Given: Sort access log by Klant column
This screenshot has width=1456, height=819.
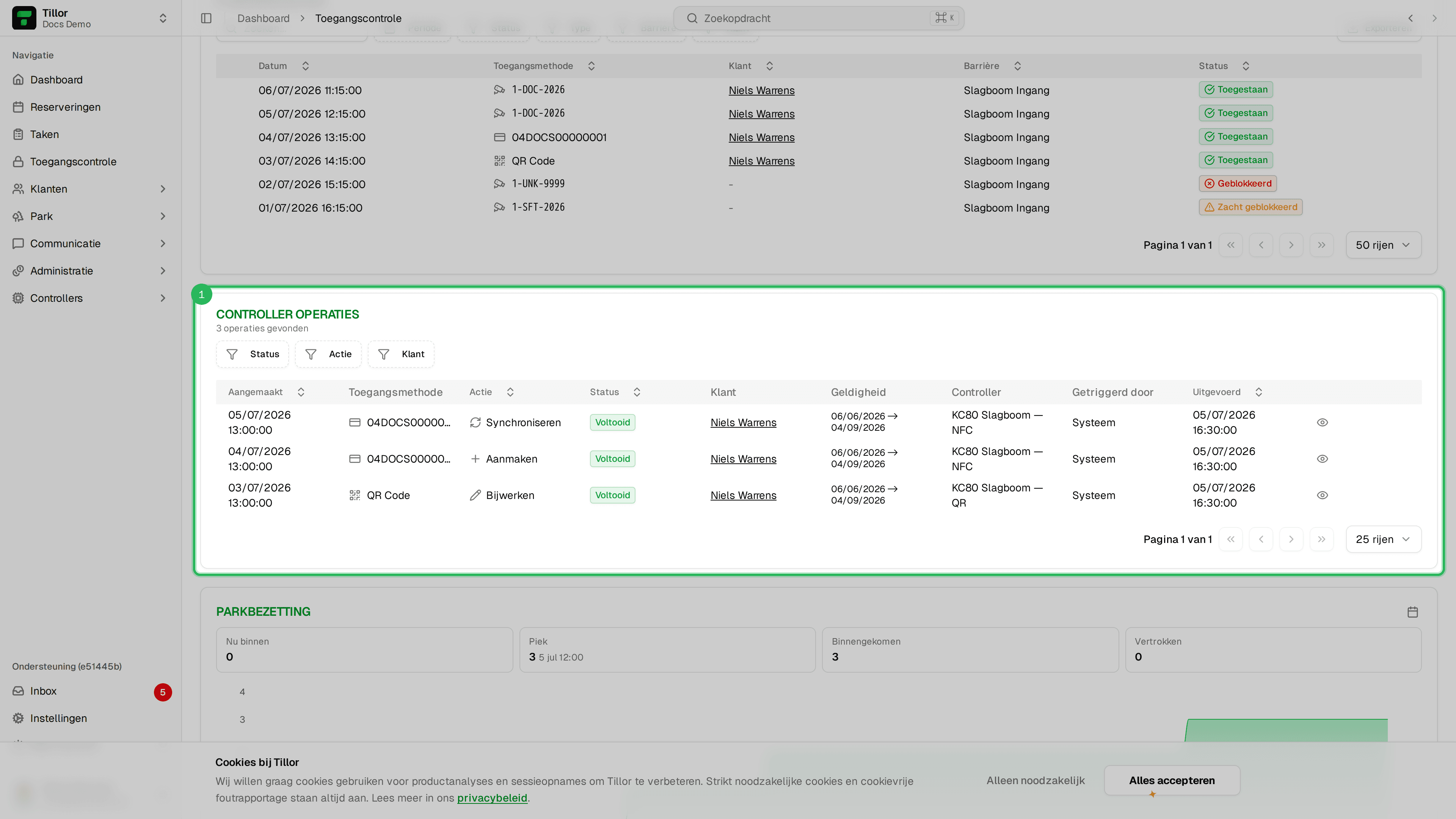Looking at the screenshot, I should pos(751,66).
